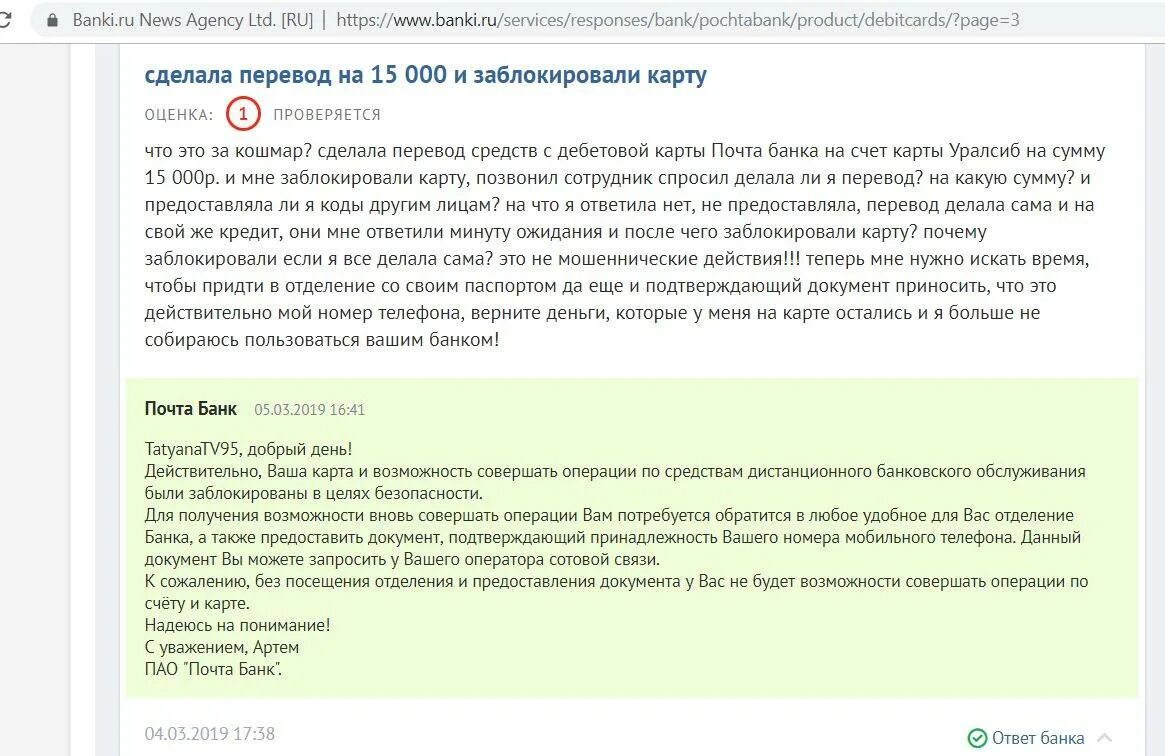Click green checkmark icon beside 'Ответ банка'
Viewport: 1165px width, 756px height.
(977, 738)
